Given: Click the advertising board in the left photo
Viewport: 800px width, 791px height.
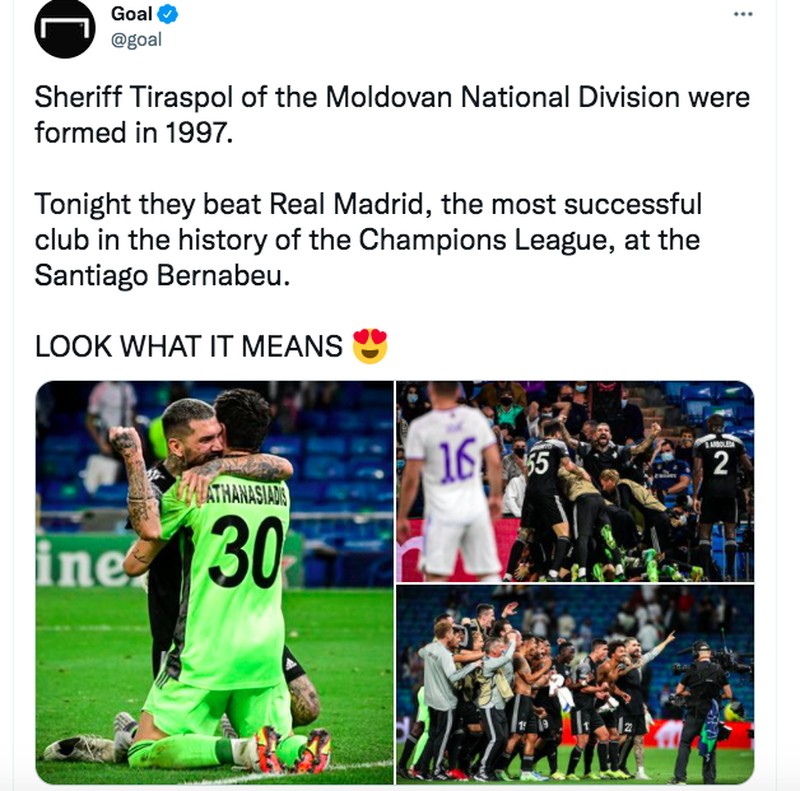Looking at the screenshot, I should [70, 560].
